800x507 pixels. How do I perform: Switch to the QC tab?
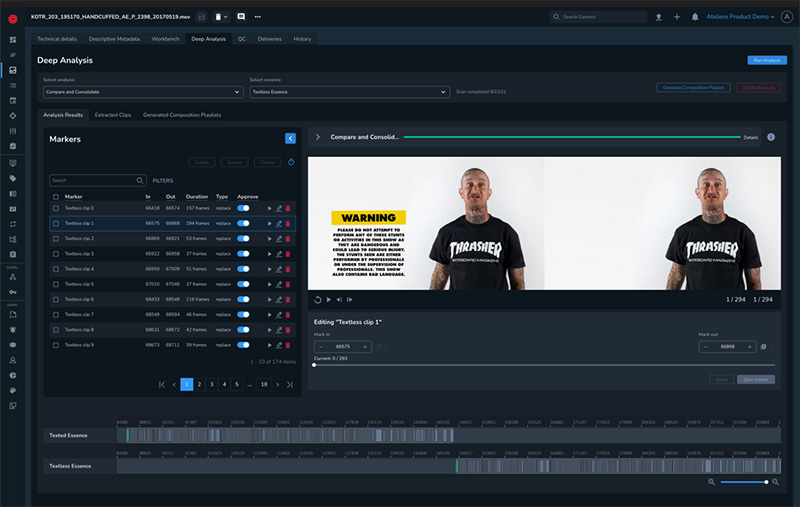[x=242, y=39]
